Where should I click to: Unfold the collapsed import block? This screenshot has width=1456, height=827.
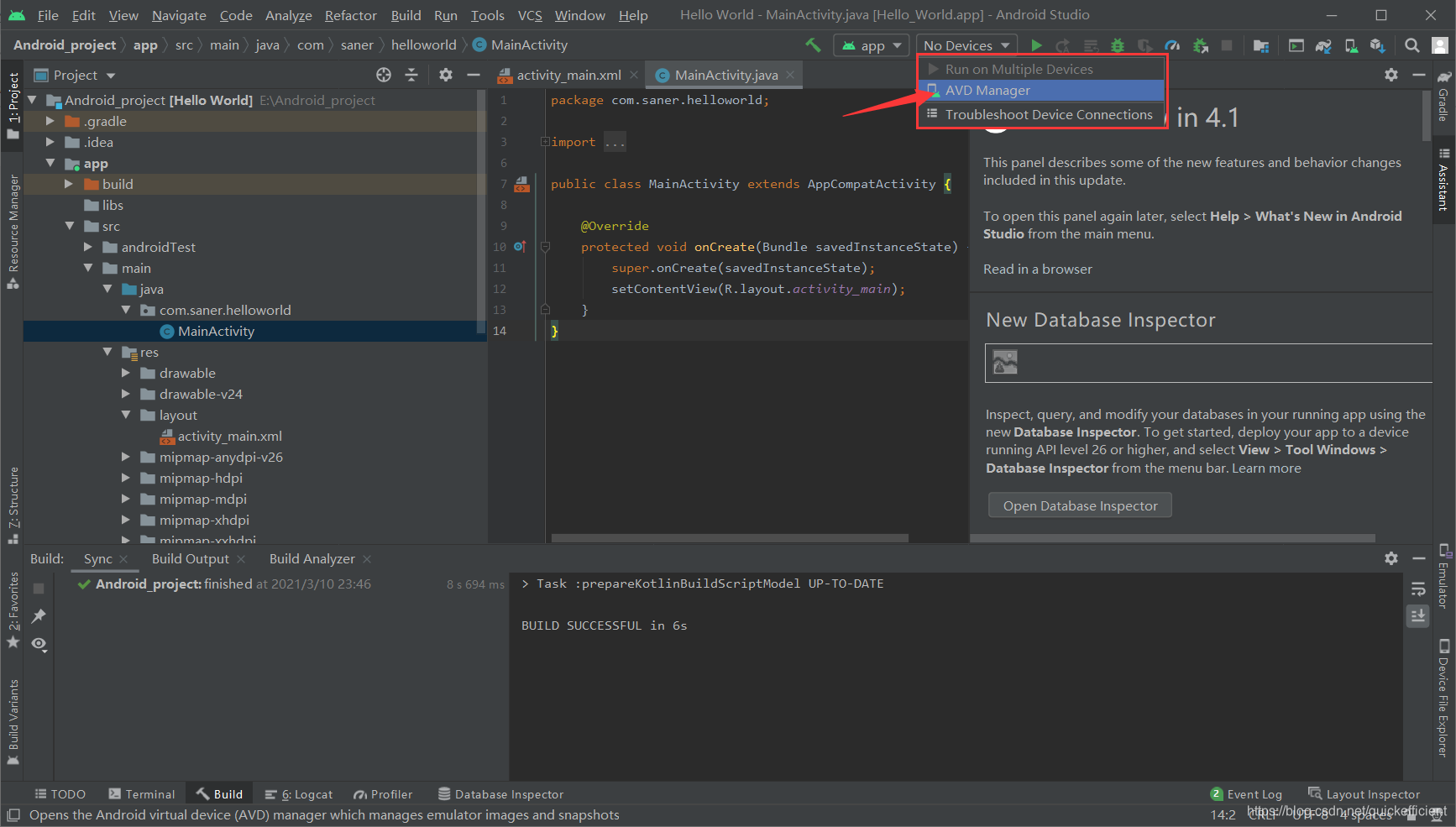[x=545, y=142]
